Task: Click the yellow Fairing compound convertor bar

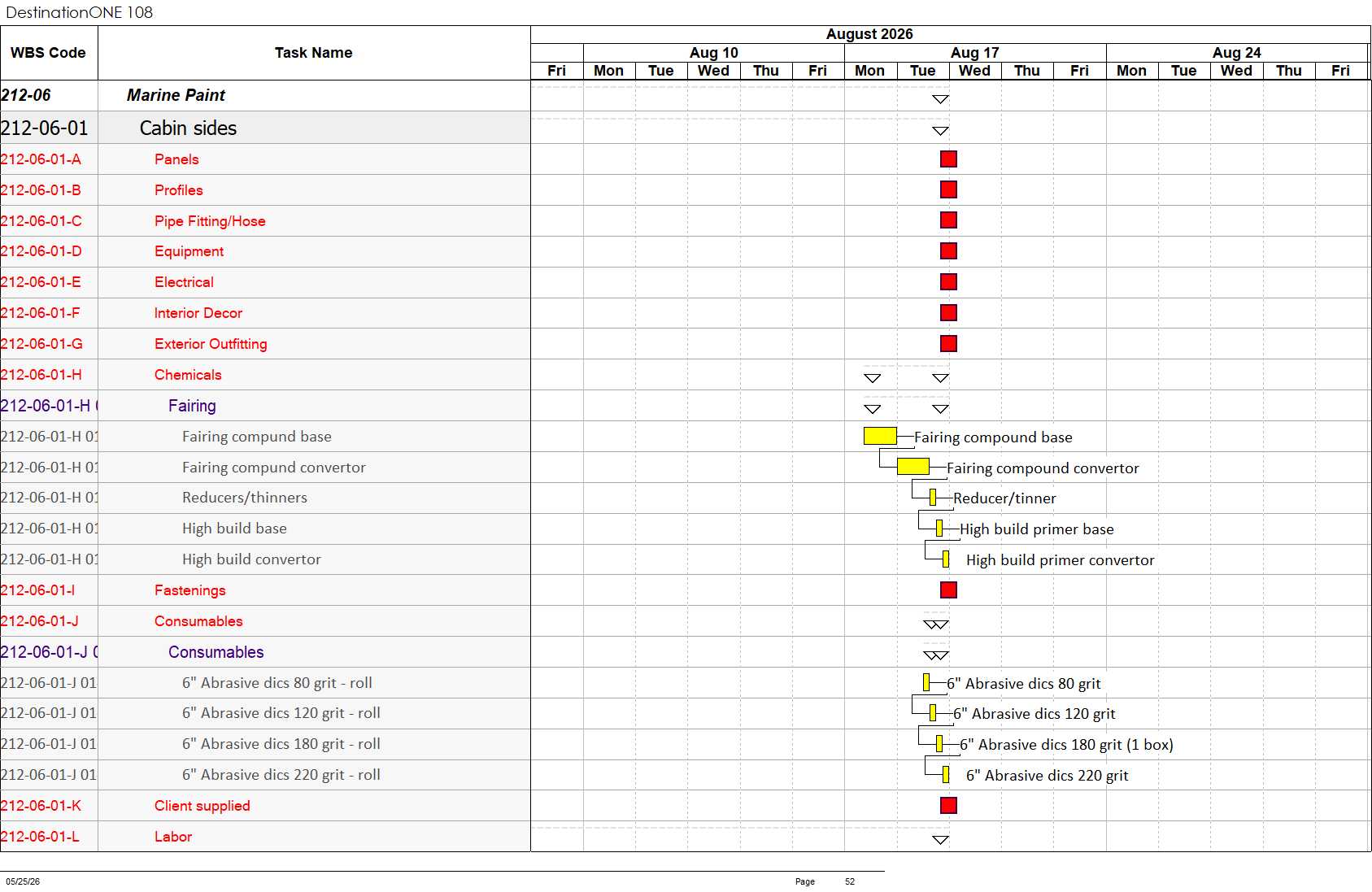Action: coord(912,467)
